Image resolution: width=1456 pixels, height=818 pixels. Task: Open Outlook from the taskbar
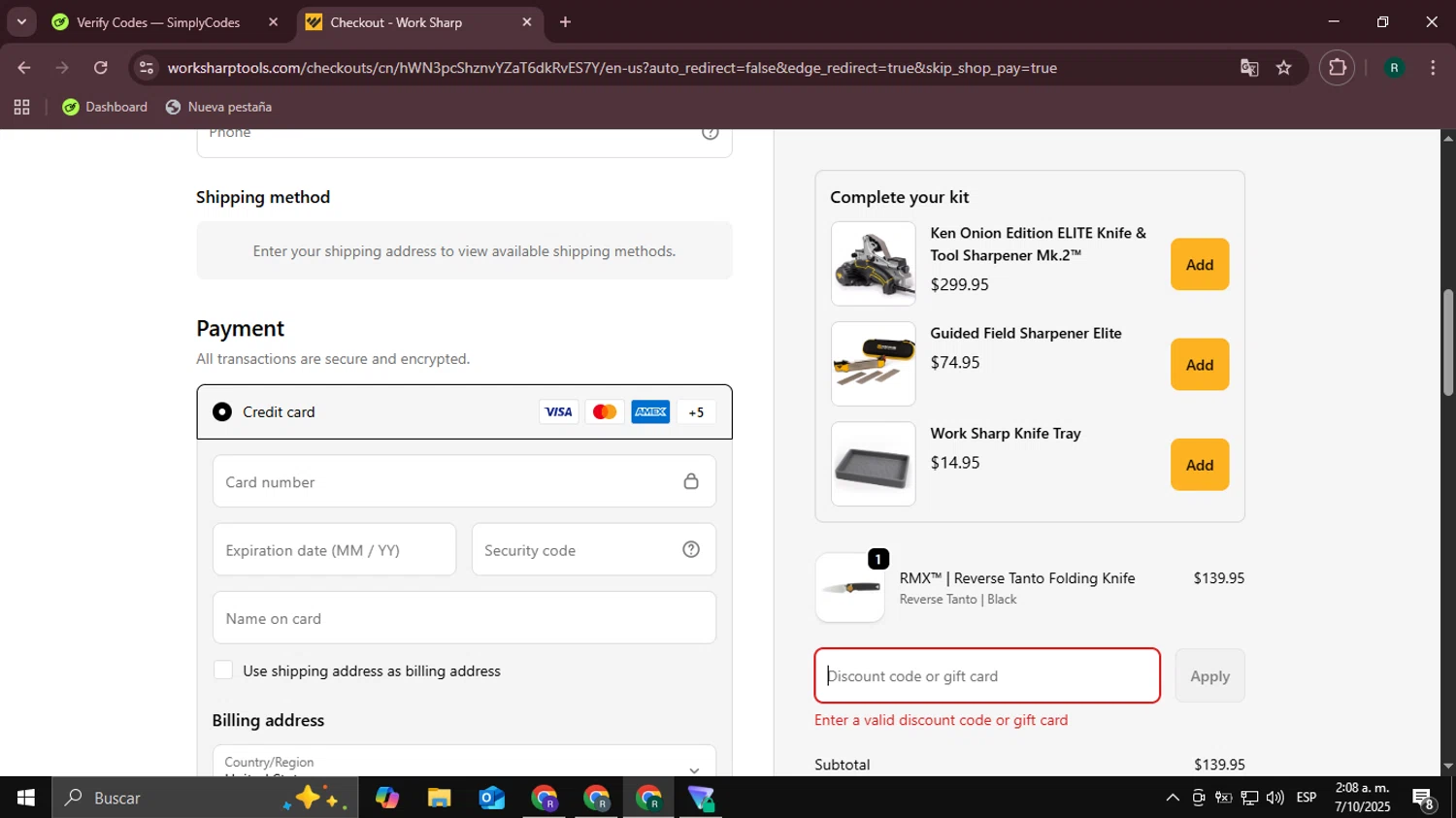click(x=491, y=798)
